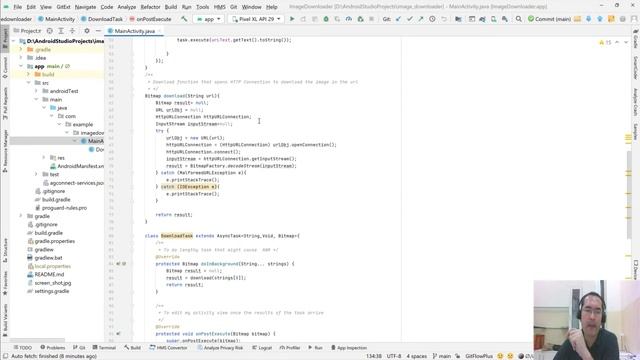The width and height of the screenshot is (640, 360).
Task: Open the HMS menu
Action: [220, 7]
